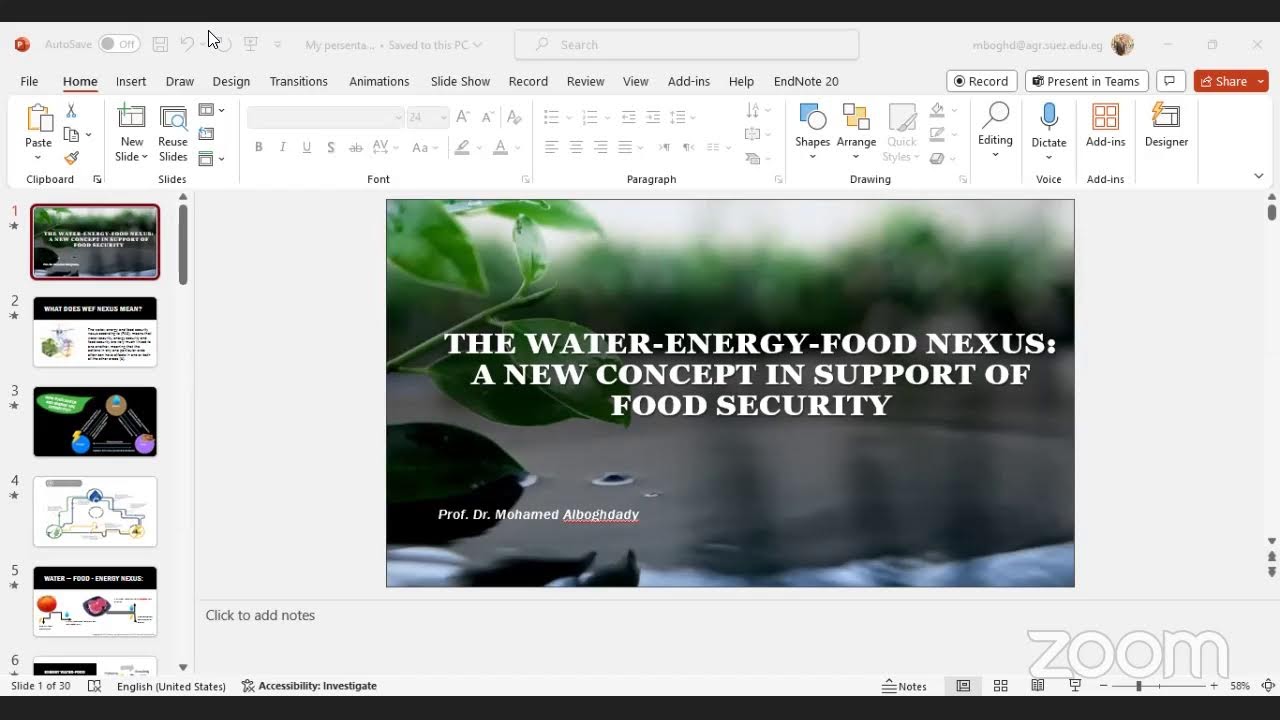
Task: Click the Undo arrow
Action: 187,44
